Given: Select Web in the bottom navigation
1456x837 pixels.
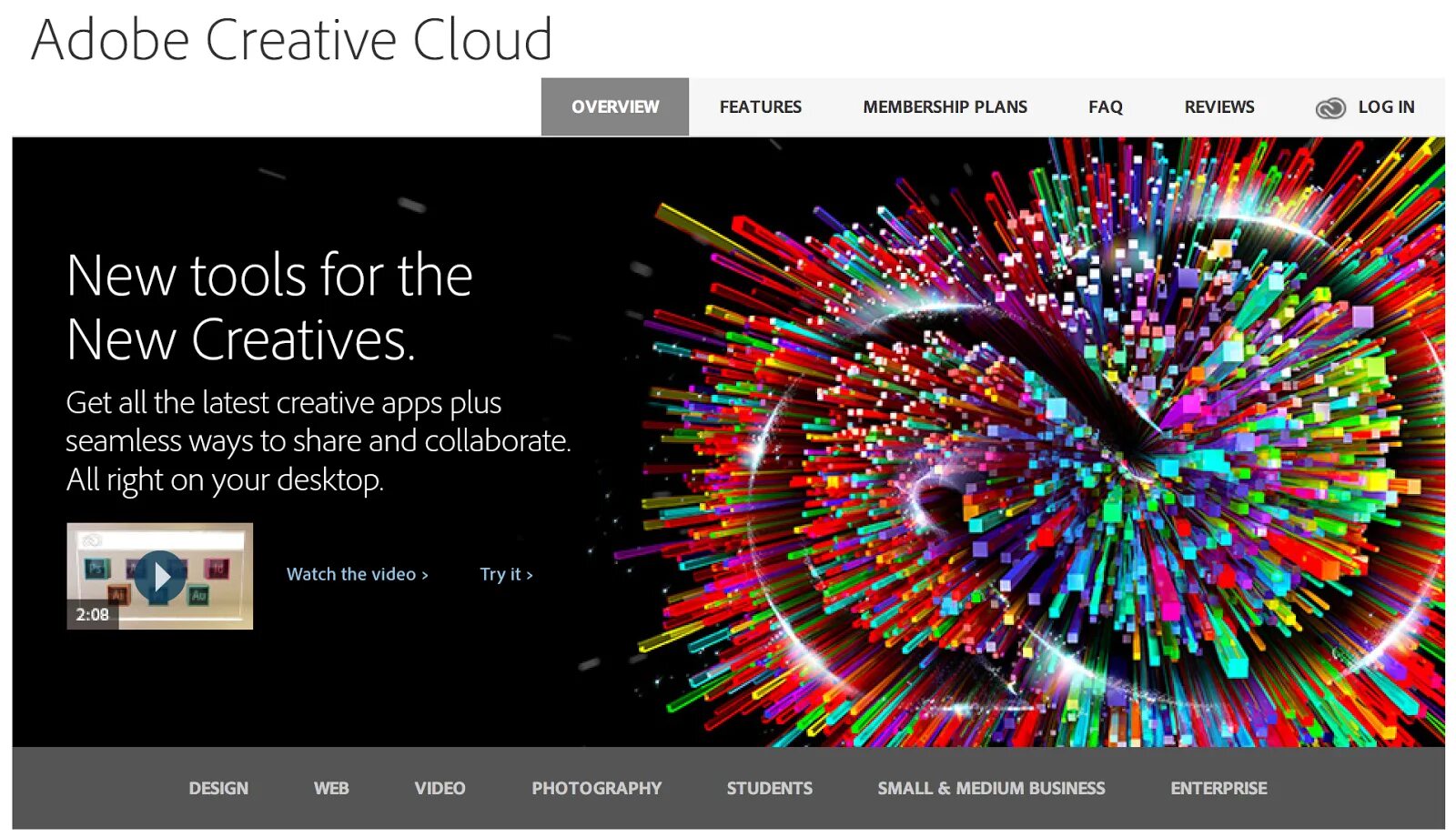Looking at the screenshot, I should pos(331,788).
